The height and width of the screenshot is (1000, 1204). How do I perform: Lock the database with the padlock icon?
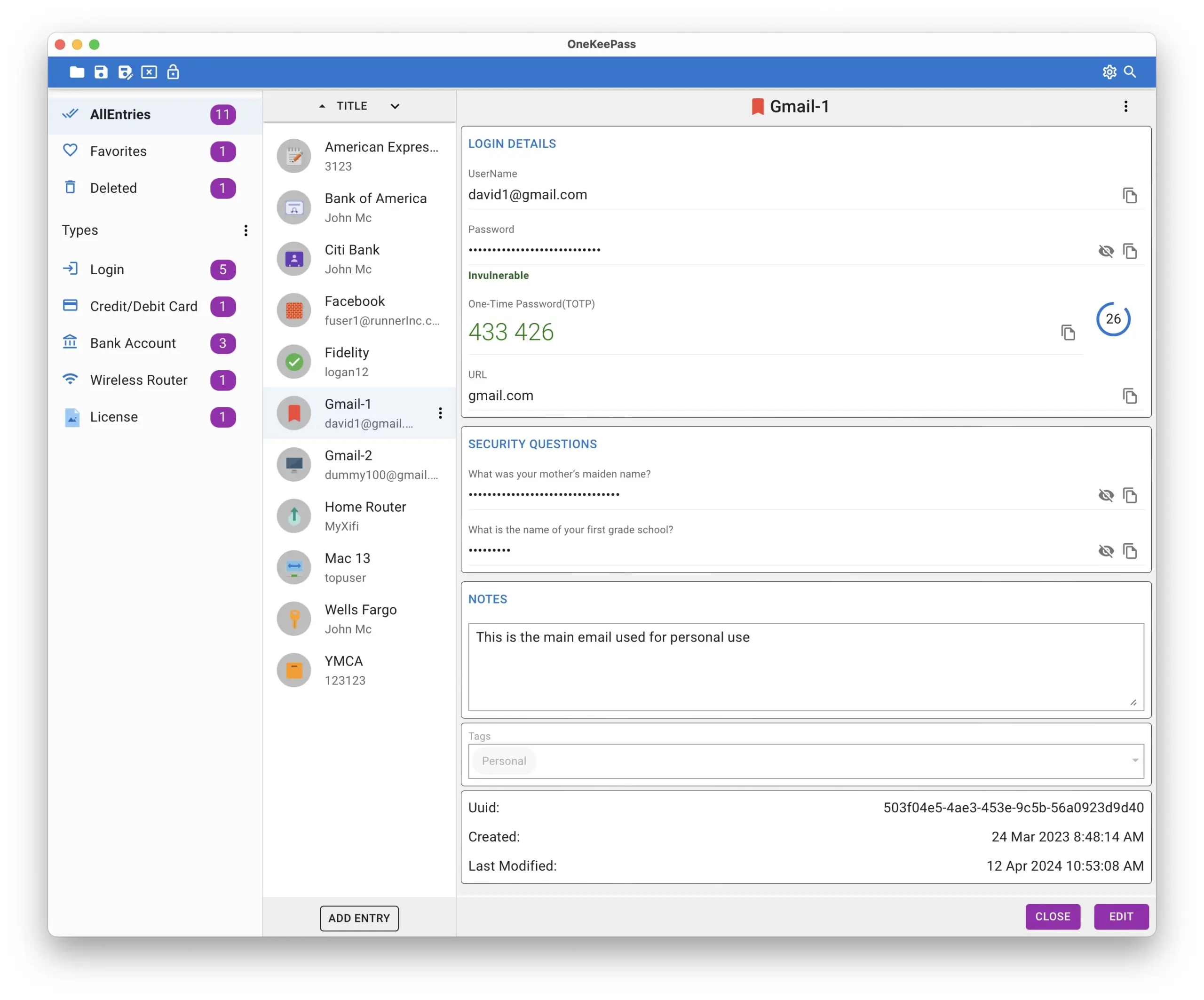[x=173, y=71]
